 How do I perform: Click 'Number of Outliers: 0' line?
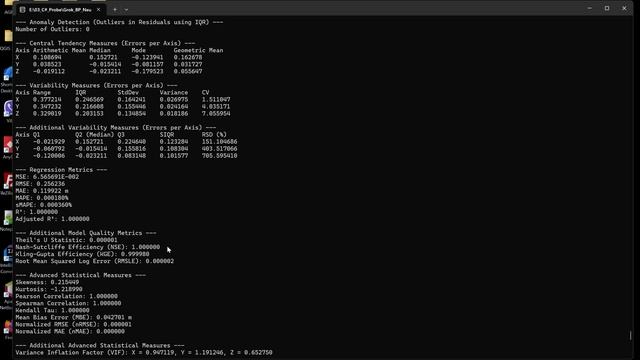(52, 29)
